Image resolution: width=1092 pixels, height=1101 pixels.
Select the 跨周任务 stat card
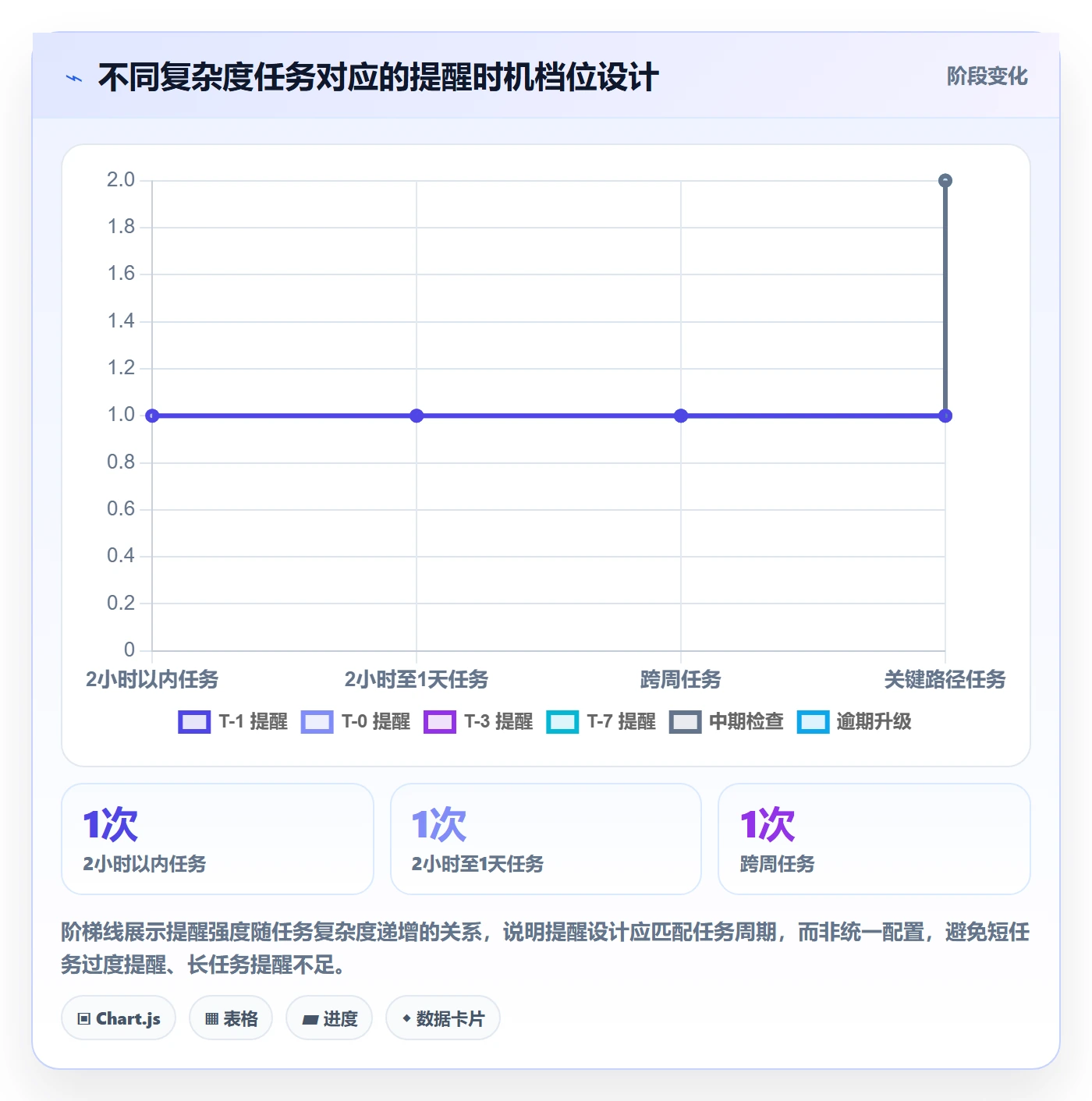(x=874, y=839)
